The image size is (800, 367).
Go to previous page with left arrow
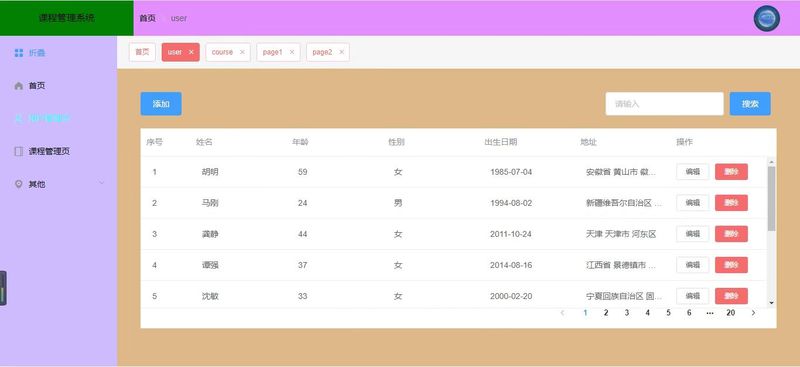[562, 312]
